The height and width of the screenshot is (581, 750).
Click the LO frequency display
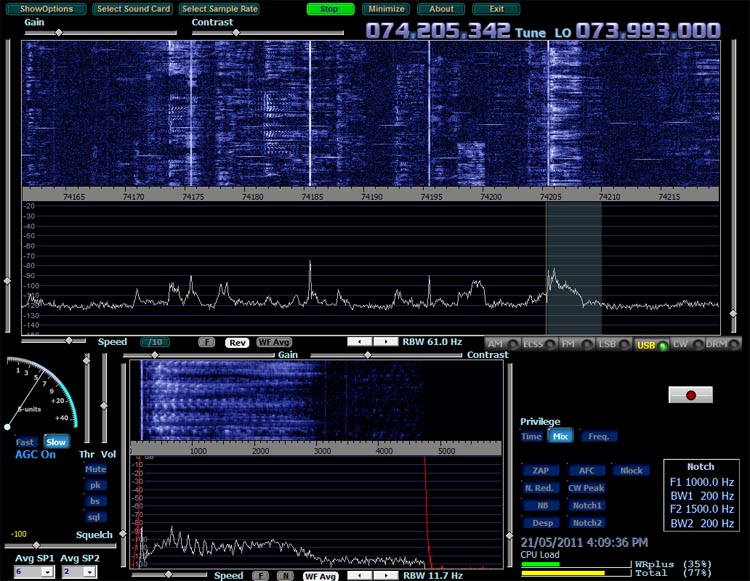(x=647, y=31)
